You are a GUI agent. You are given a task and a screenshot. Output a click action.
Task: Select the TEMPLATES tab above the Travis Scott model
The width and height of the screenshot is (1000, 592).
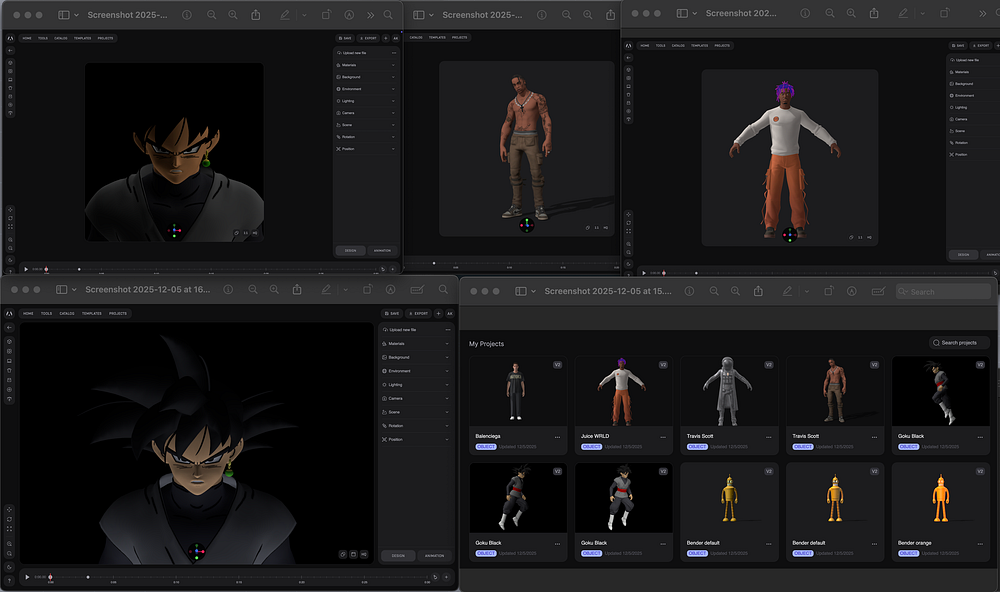436,37
